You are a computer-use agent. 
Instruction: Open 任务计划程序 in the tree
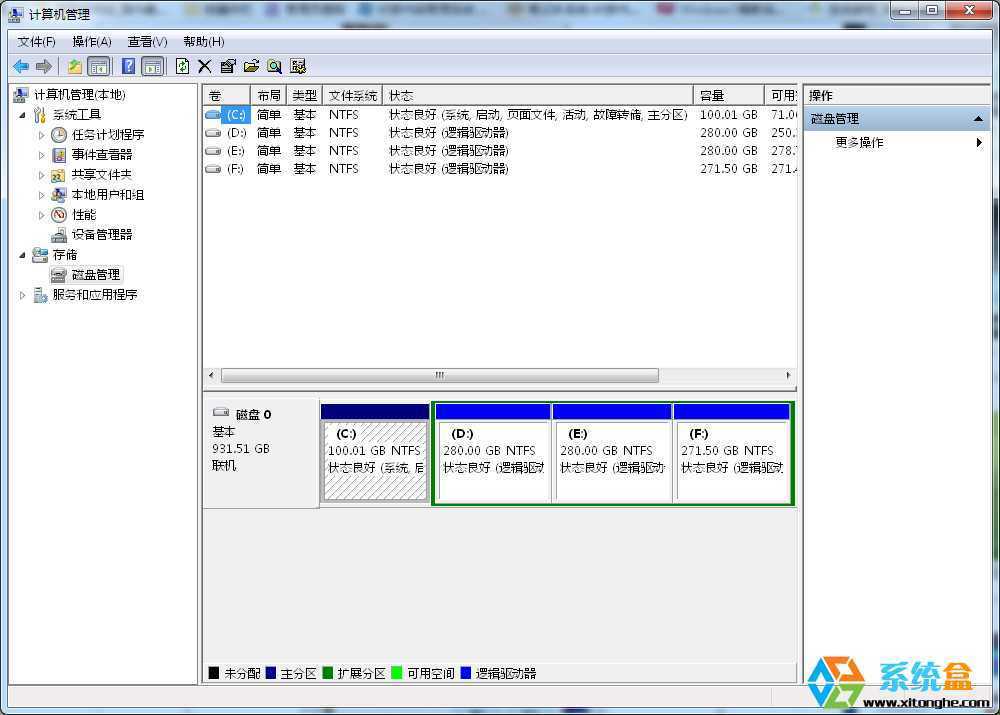[x=108, y=135]
